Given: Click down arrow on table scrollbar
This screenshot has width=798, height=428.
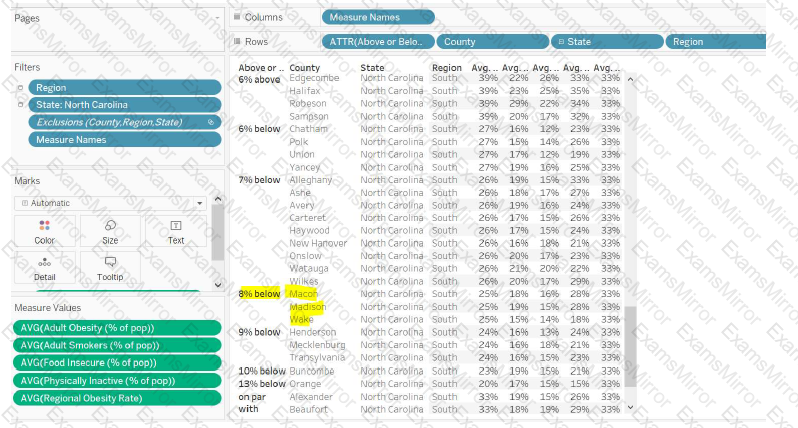Looking at the screenshot, I should tap(631, 407).
